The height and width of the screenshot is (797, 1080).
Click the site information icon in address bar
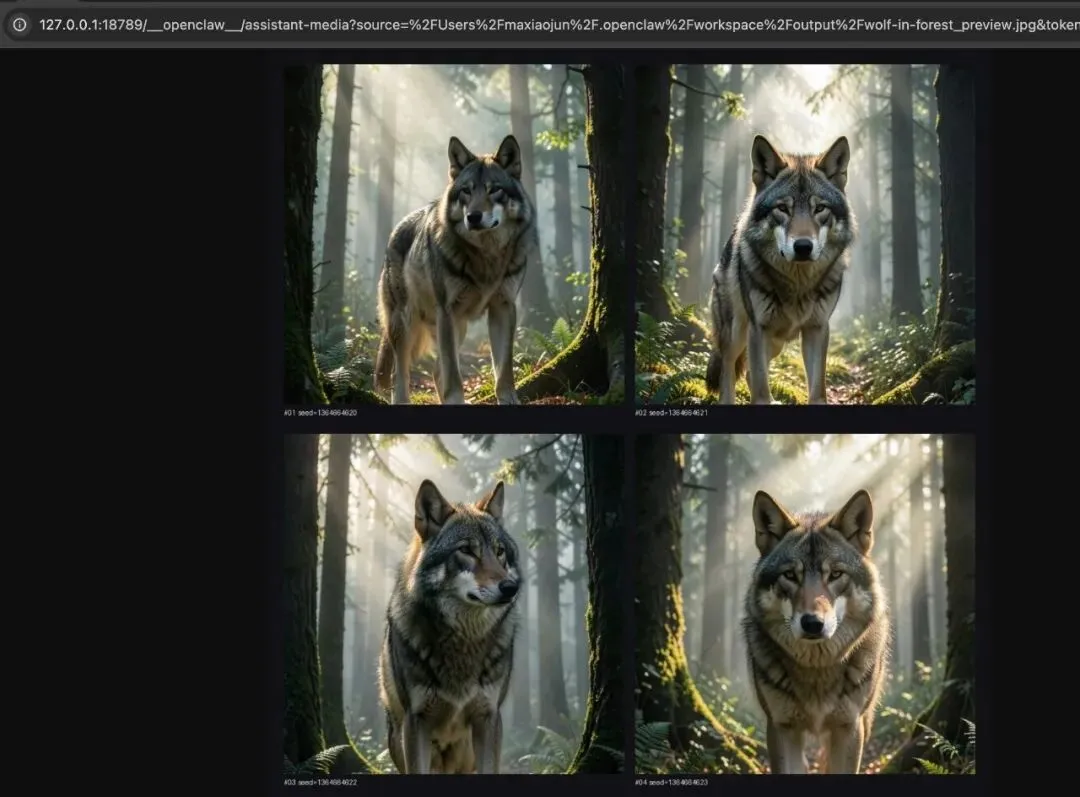click(20, 25)
